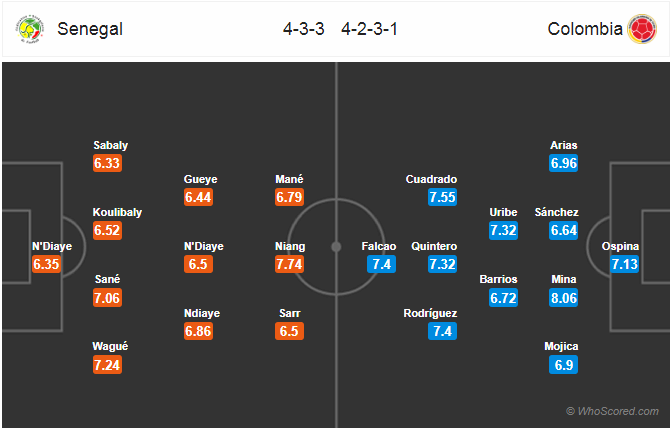Click the center spot of the pitch

pos(336,247)
